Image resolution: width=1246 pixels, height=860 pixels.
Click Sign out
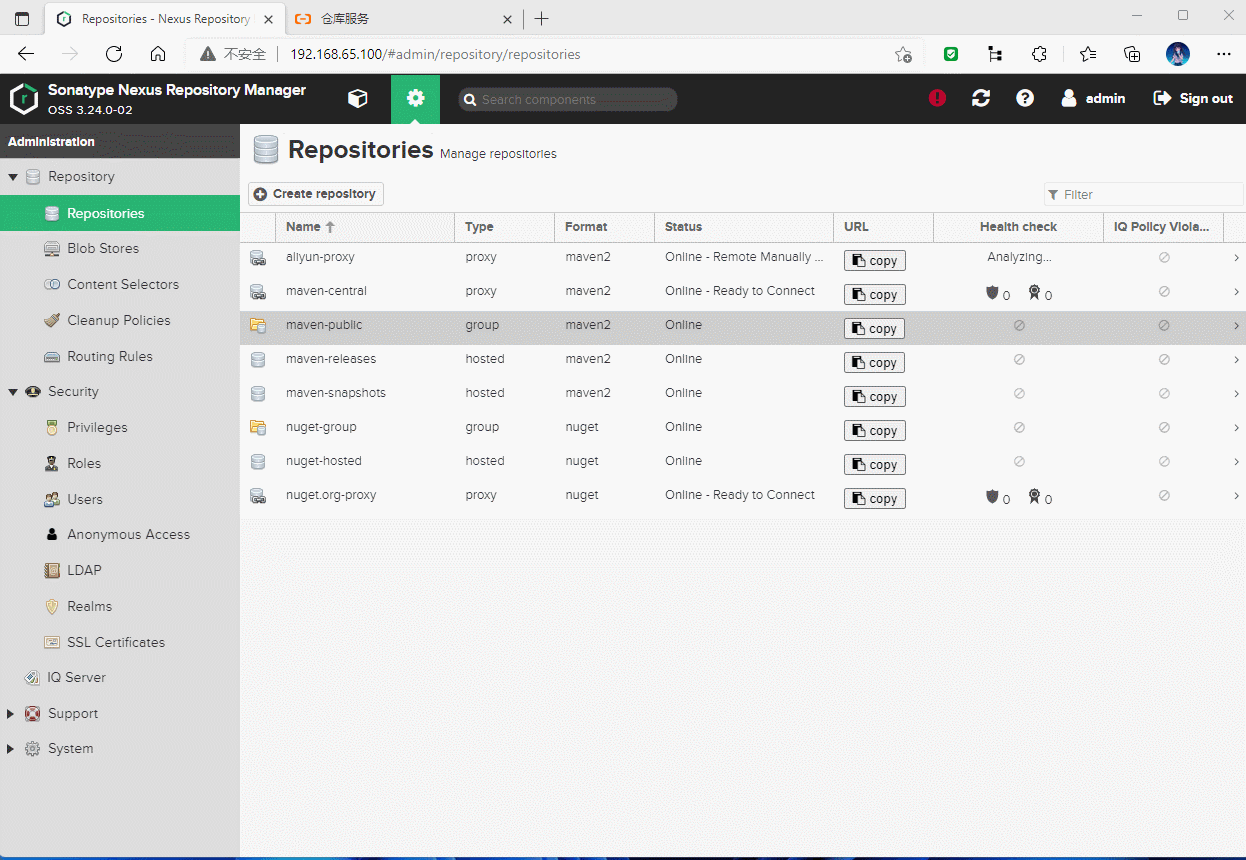click(x=1193, y=98)
